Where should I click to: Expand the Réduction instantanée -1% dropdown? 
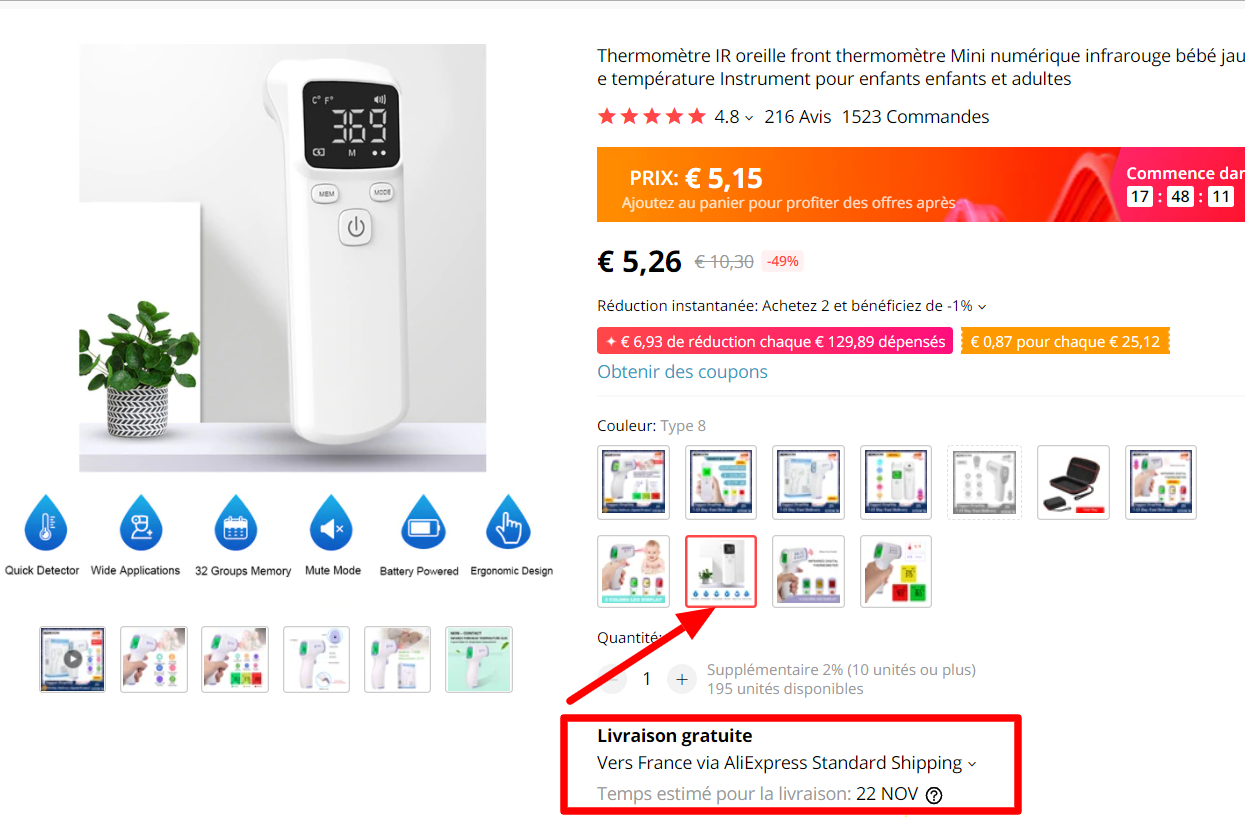982,307
